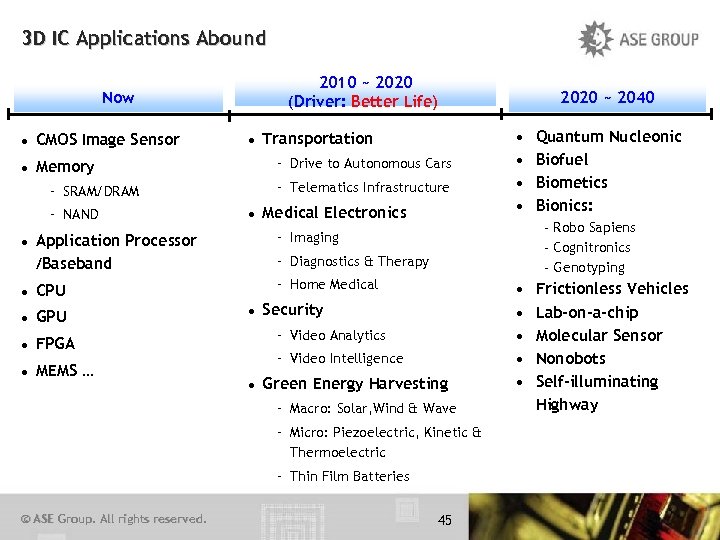
Task: Select the 'Video Analytics' sub-item
Action: (337, 336)
